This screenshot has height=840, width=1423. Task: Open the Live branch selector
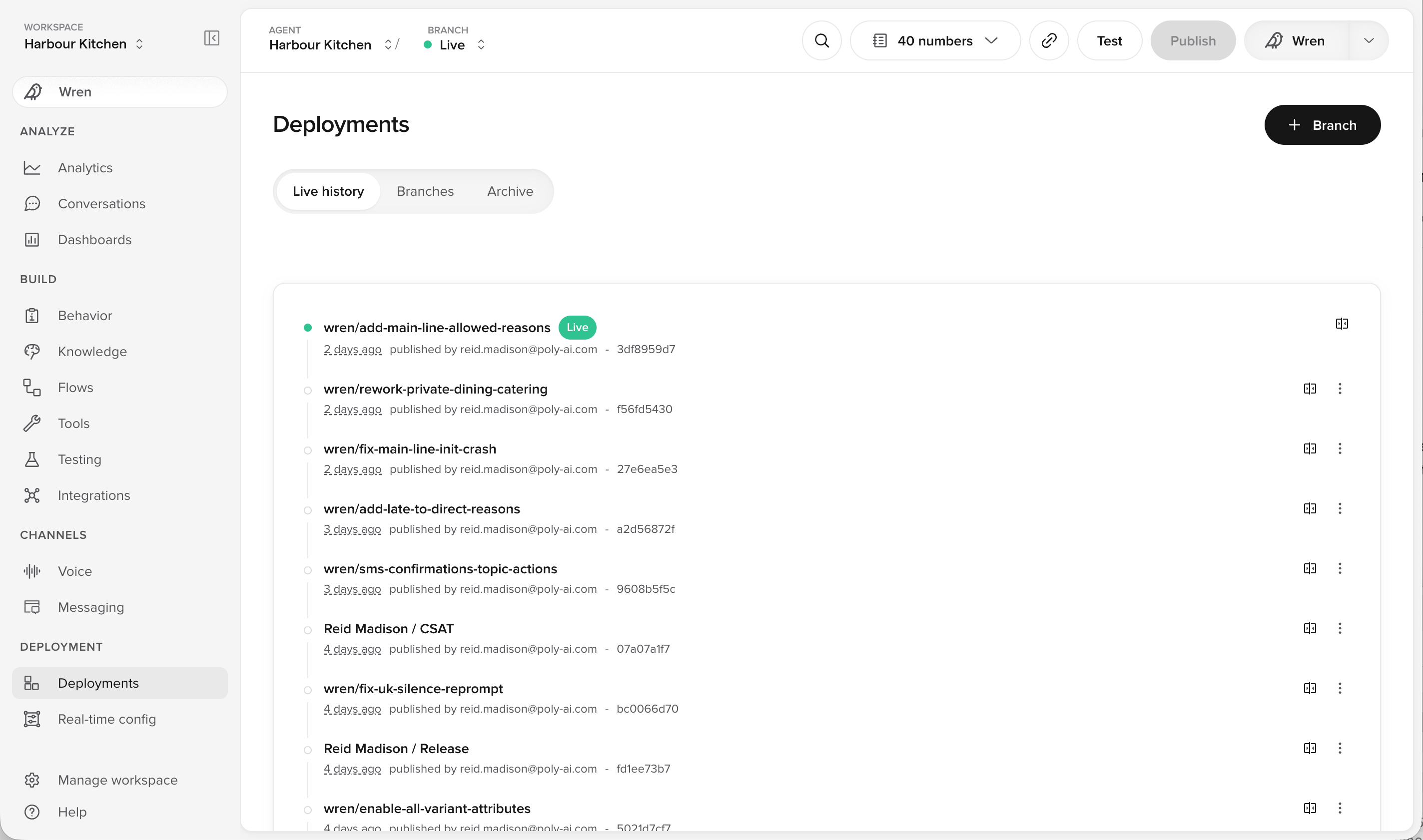tap(454, 45)
